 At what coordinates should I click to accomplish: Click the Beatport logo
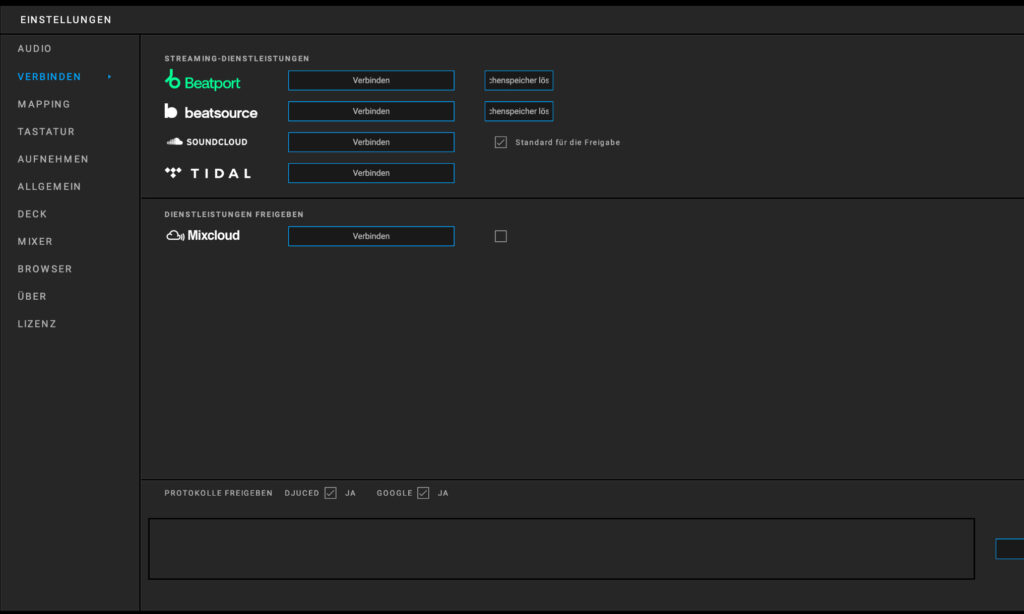click(202, 80)
